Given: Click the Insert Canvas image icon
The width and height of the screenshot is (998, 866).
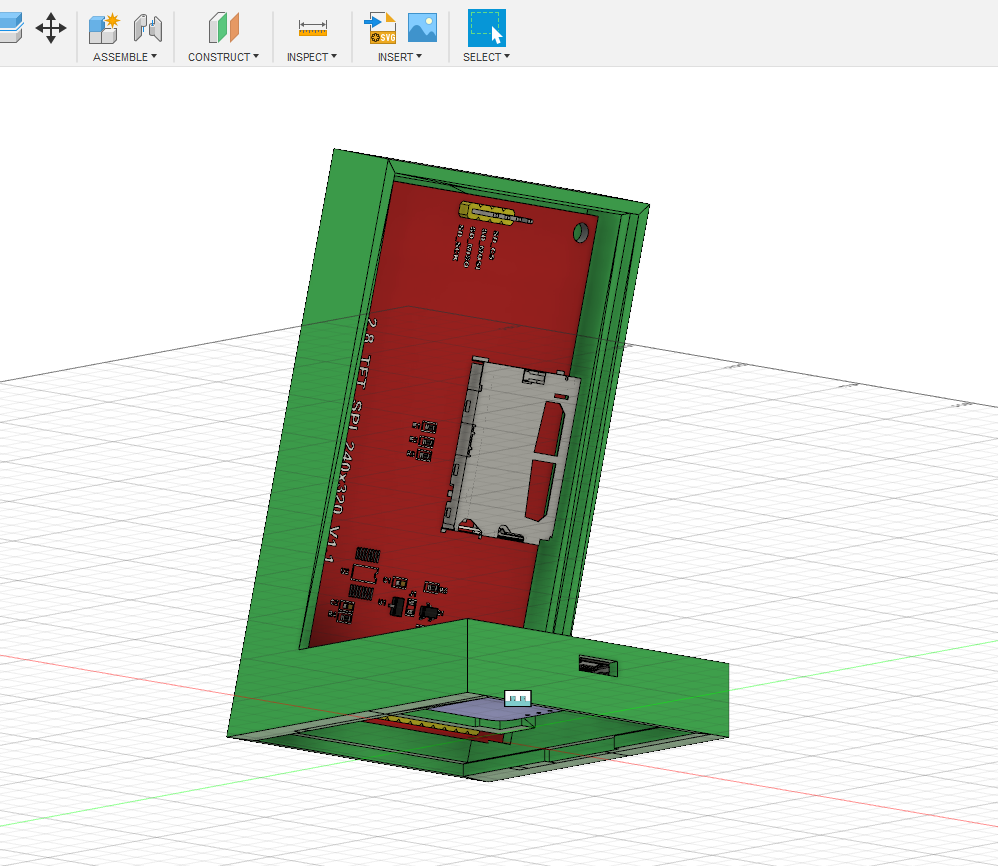Looking at the screenshot, I should [422, 28].
